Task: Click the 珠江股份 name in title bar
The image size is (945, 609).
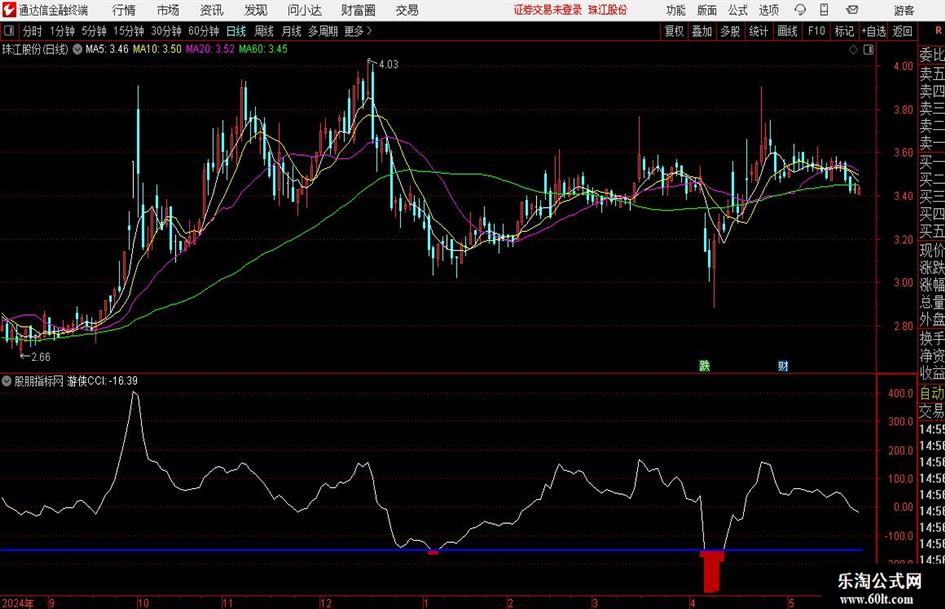Action: click(x=608, y=10)
